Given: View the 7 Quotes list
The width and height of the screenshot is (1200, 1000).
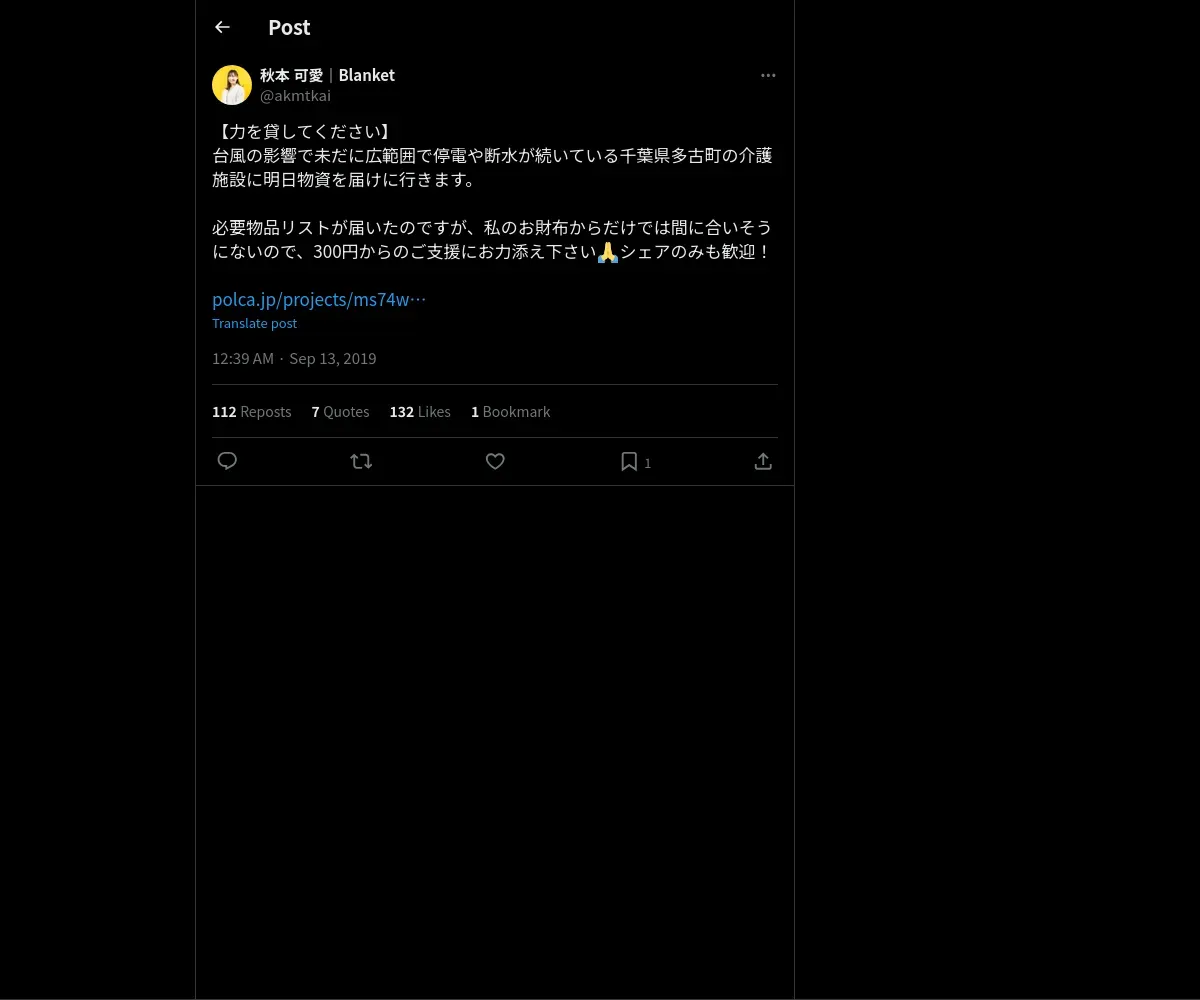Looking at the screenshot, I should [340, 412].
